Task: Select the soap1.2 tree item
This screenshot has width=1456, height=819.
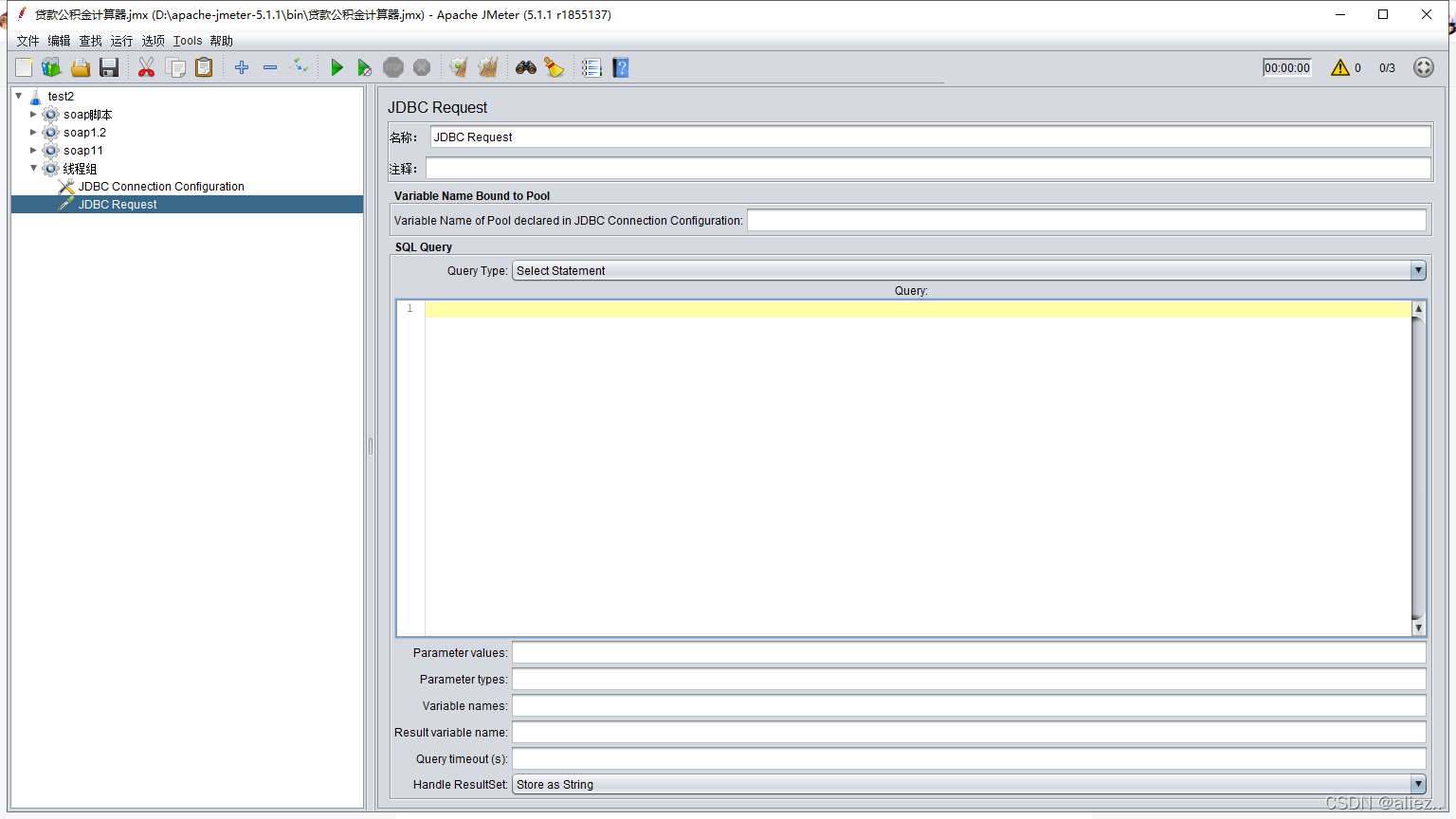Action: [84, 132]
